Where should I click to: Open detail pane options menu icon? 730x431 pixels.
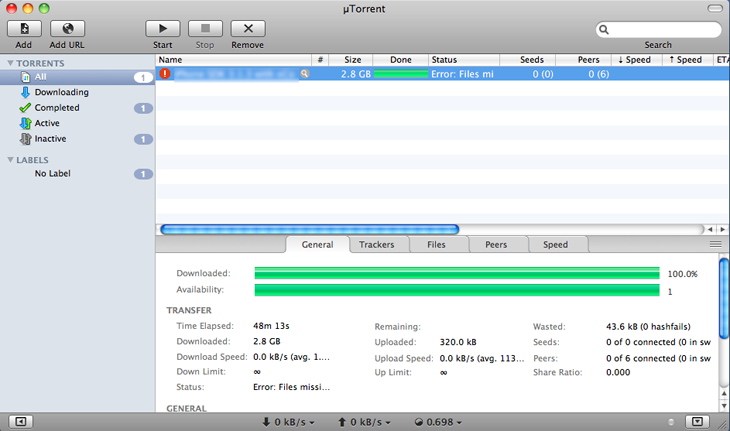coord(716,244)
